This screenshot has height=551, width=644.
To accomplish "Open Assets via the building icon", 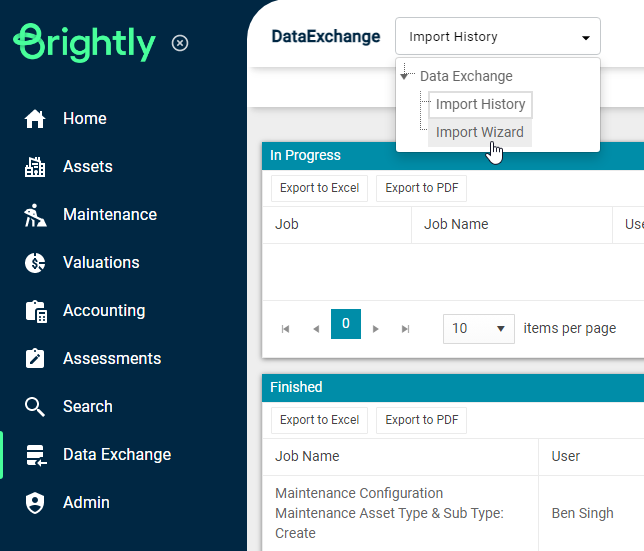I will [35, 167].
